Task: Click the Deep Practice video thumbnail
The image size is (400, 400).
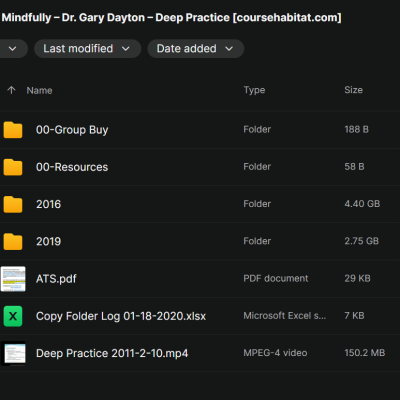Action: (x=13, y=353)
